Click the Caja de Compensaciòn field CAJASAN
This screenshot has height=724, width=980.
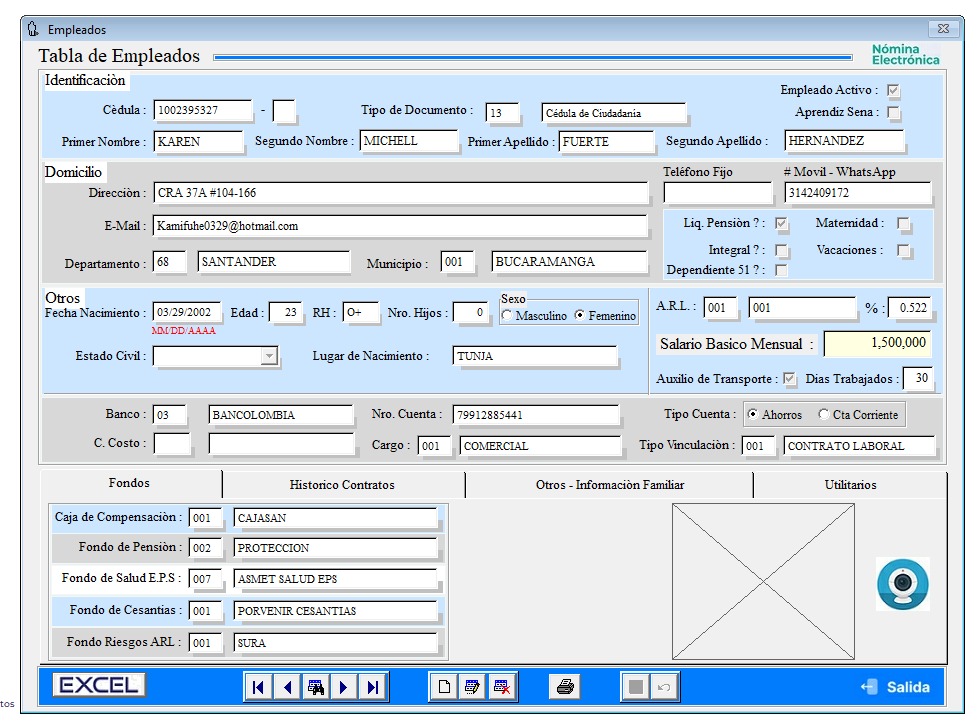point(336,518)
